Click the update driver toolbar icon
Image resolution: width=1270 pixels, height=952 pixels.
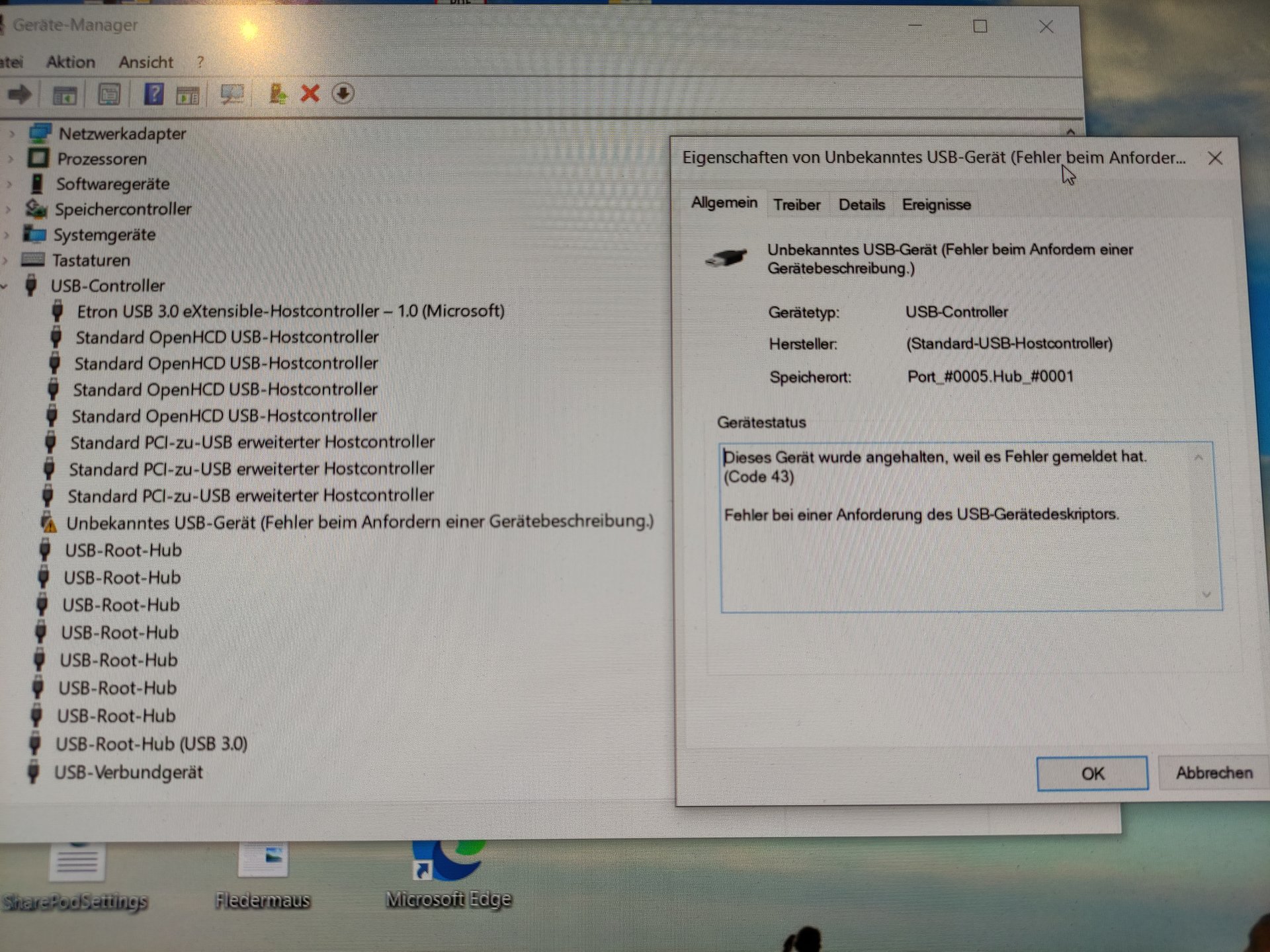point(278,94)
